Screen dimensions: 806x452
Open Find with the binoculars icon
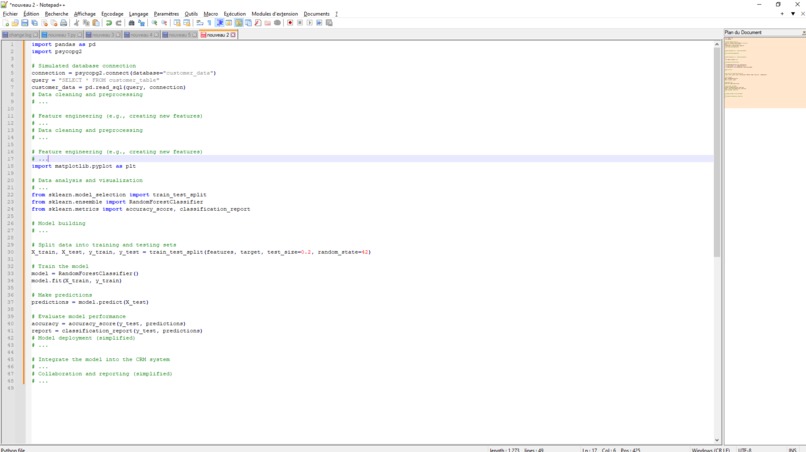131,23
